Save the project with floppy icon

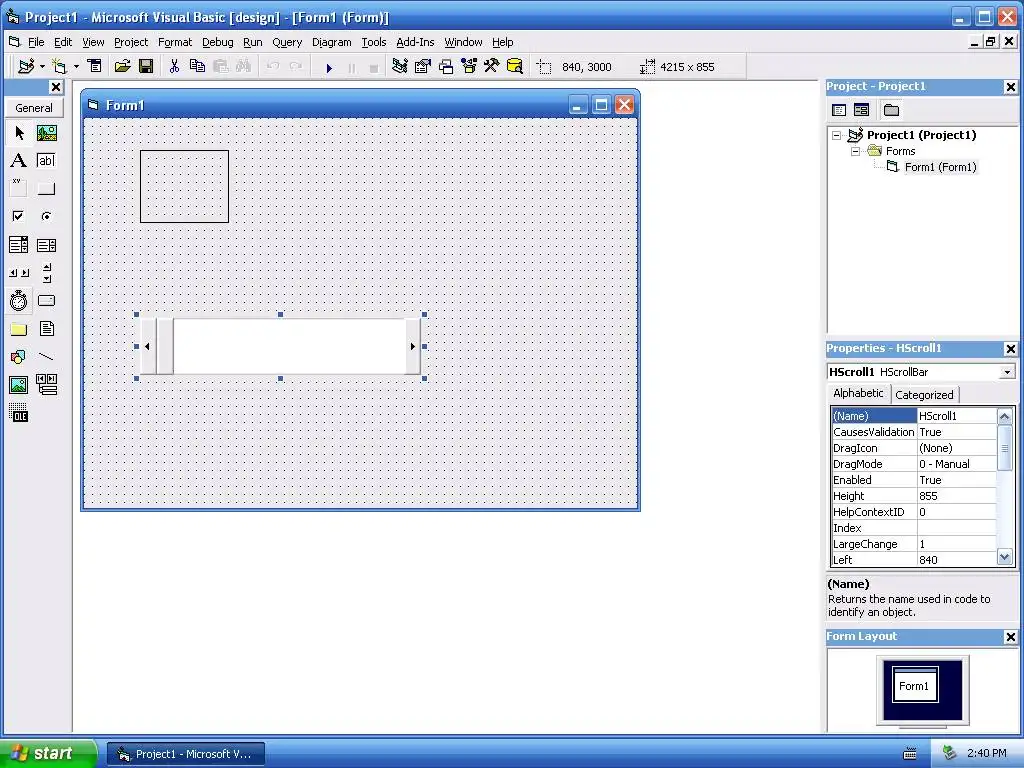146,66
